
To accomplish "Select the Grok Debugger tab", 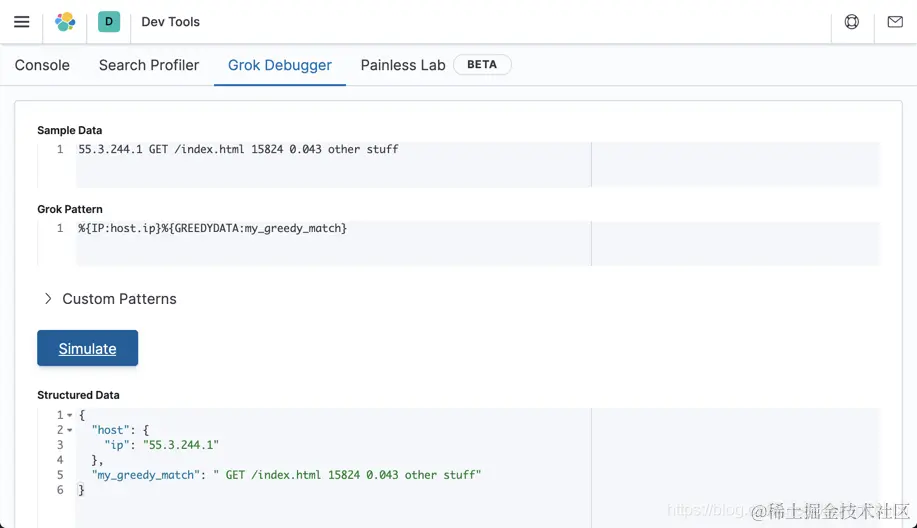I will (x=280, y=65).
